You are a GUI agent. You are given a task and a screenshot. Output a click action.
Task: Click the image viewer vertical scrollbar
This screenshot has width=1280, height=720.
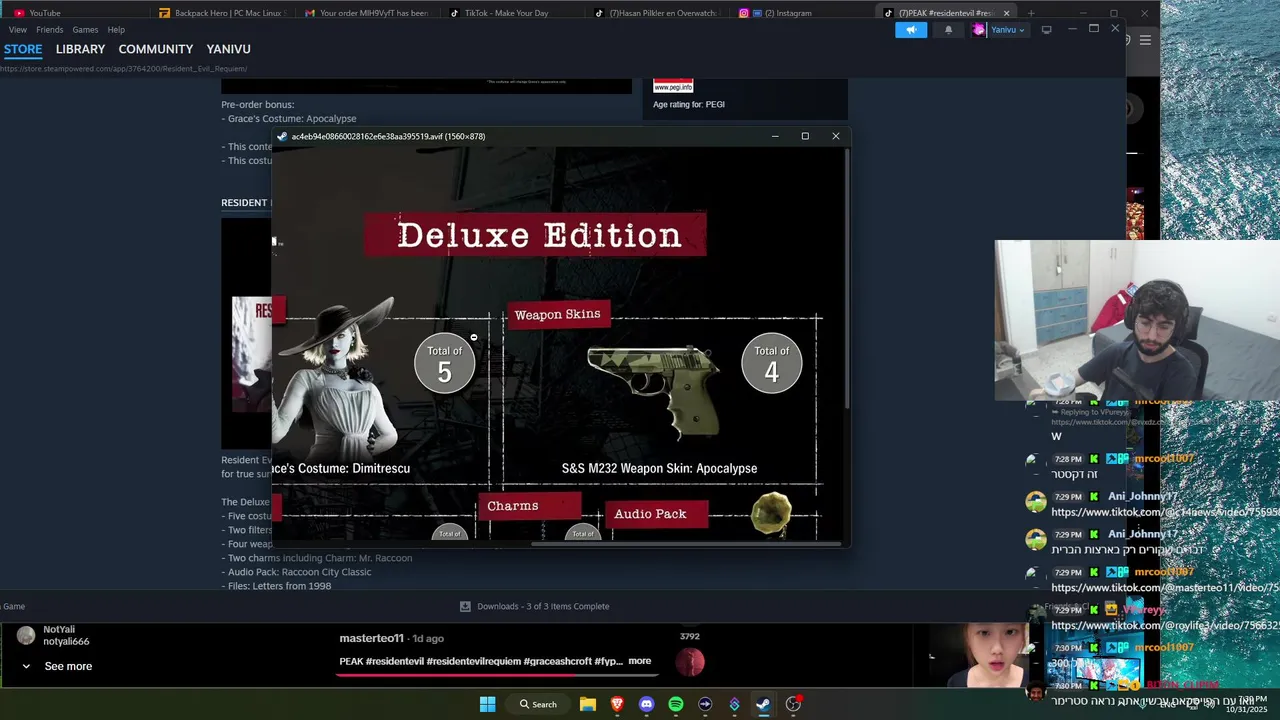tap(847, 280)
